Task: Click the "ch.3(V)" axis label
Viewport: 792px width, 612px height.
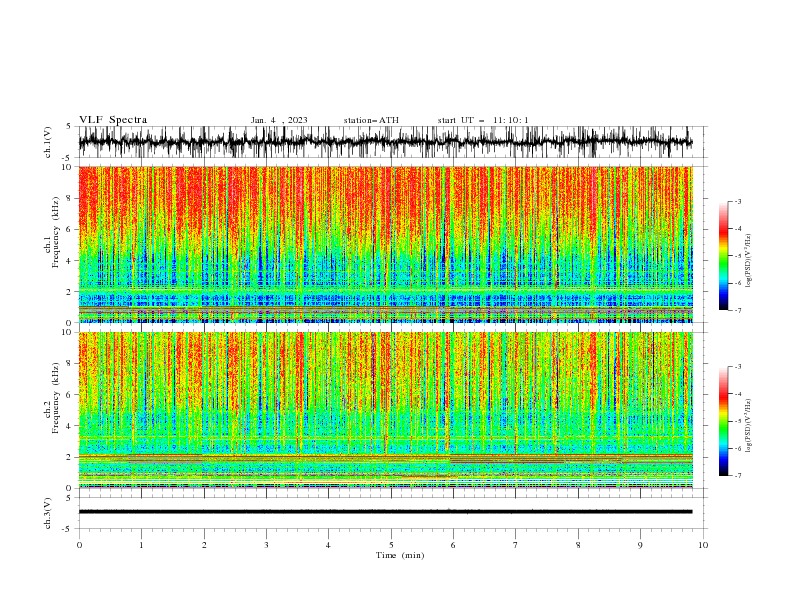Action: [x=48, y=513]
